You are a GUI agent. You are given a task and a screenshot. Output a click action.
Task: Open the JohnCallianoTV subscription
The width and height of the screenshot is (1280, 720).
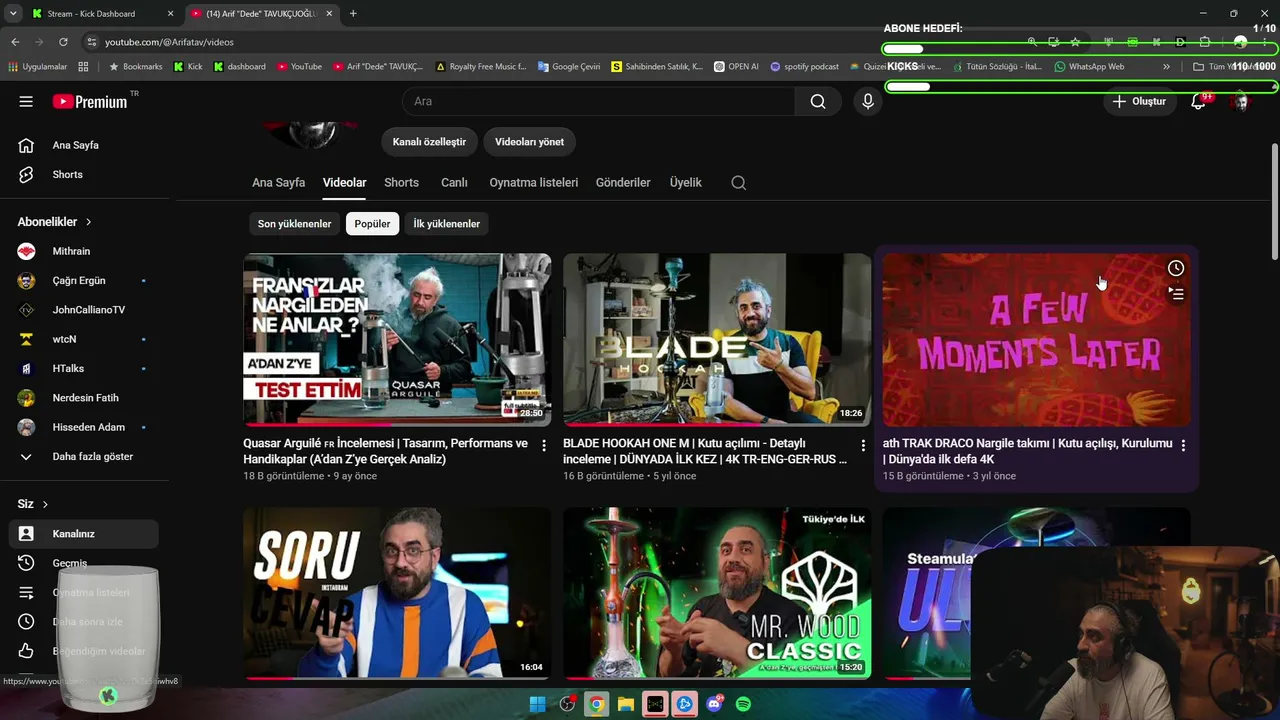coord(87,310)
